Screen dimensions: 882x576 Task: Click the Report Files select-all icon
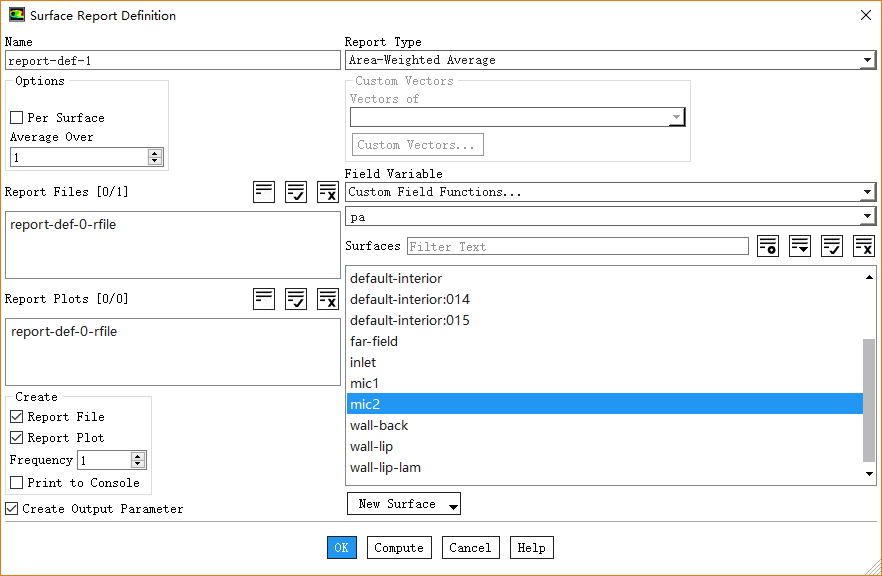[296, 192]
